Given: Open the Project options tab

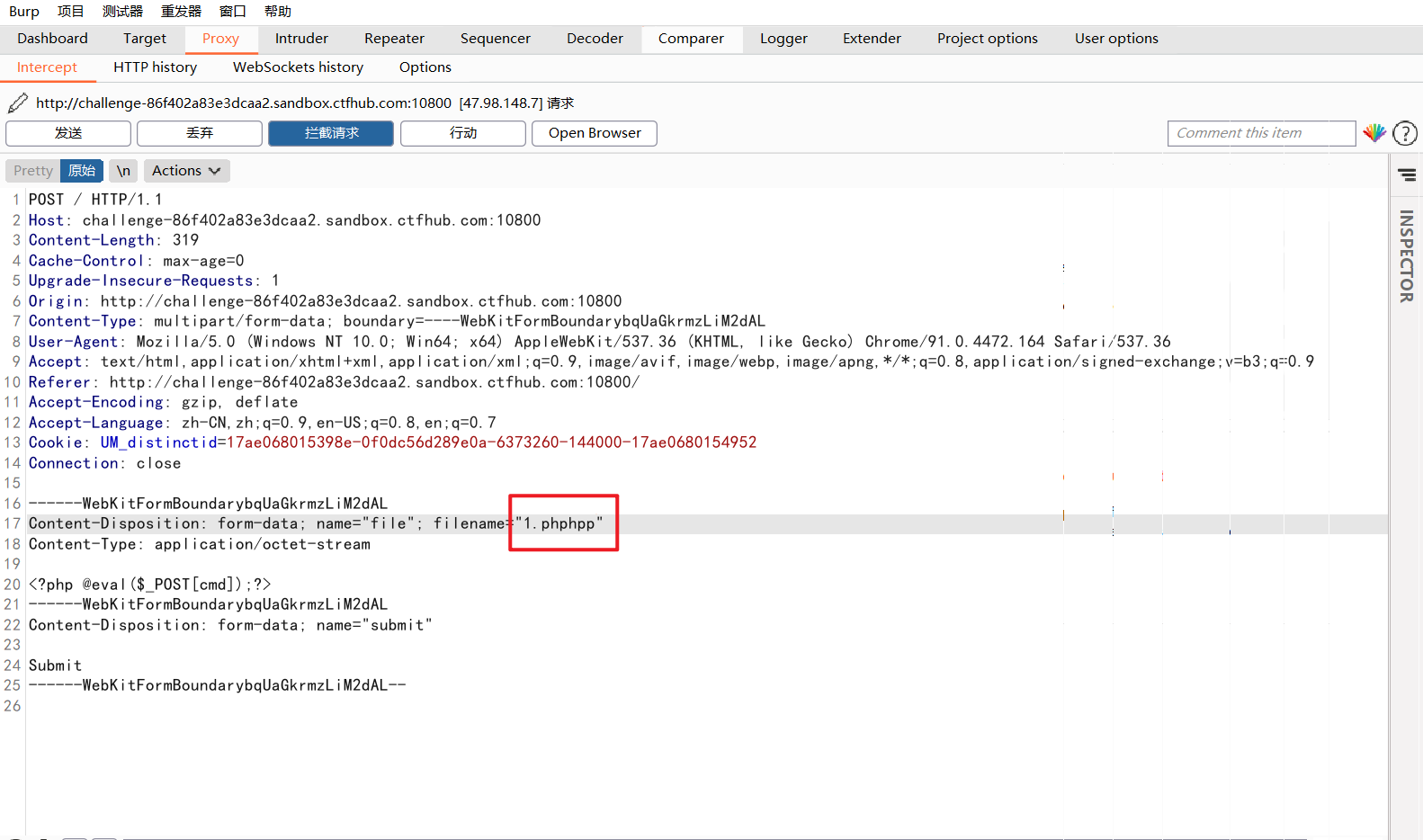Looking at the screenshot, I should (x=988, y=39).
